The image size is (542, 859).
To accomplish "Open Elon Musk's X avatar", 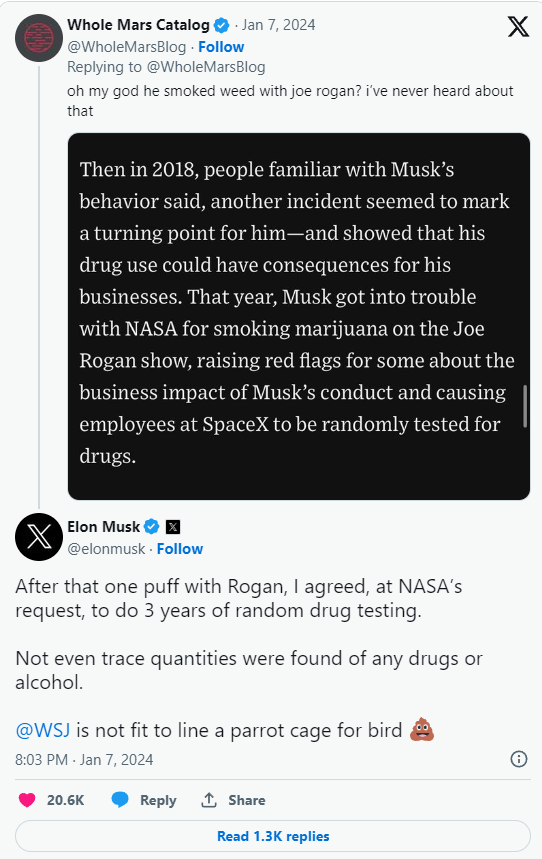I will click(39, 536).
